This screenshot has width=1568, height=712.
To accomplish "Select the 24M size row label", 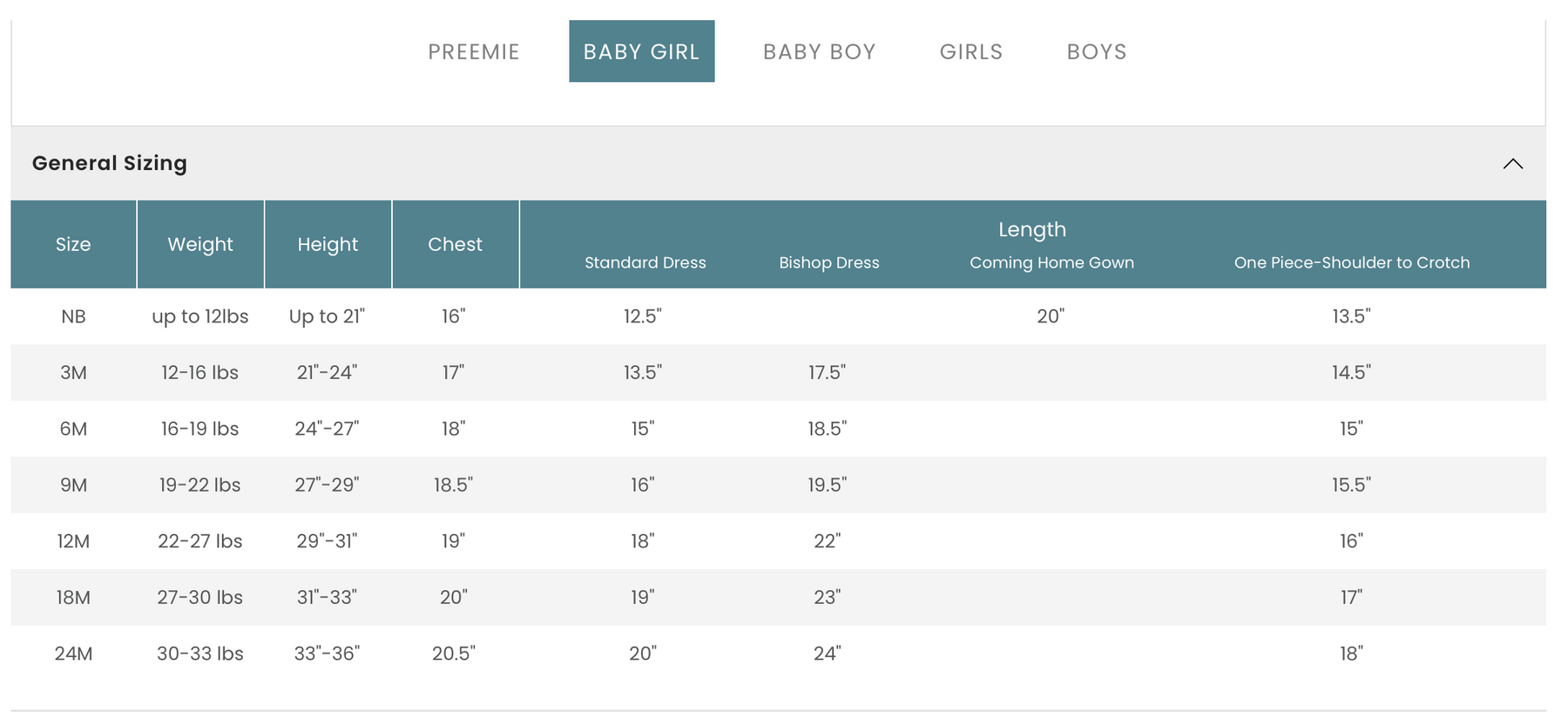I will pyautogui.click(x=73, y=654).
